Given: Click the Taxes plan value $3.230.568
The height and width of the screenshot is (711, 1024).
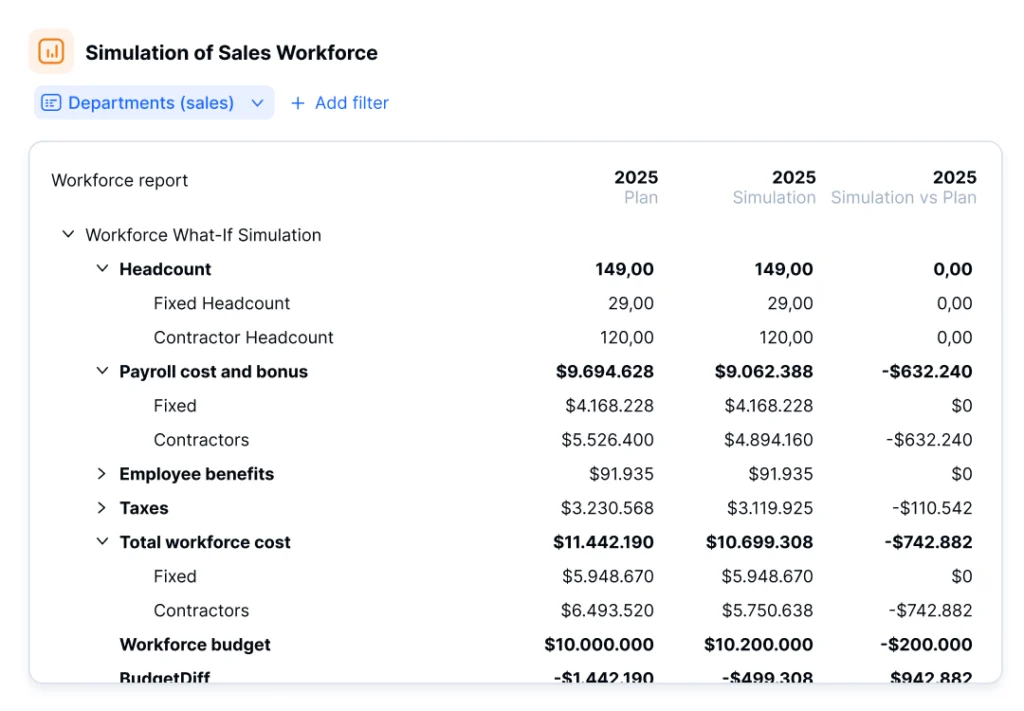Looking at the screenshot, I should coord(607,507).
